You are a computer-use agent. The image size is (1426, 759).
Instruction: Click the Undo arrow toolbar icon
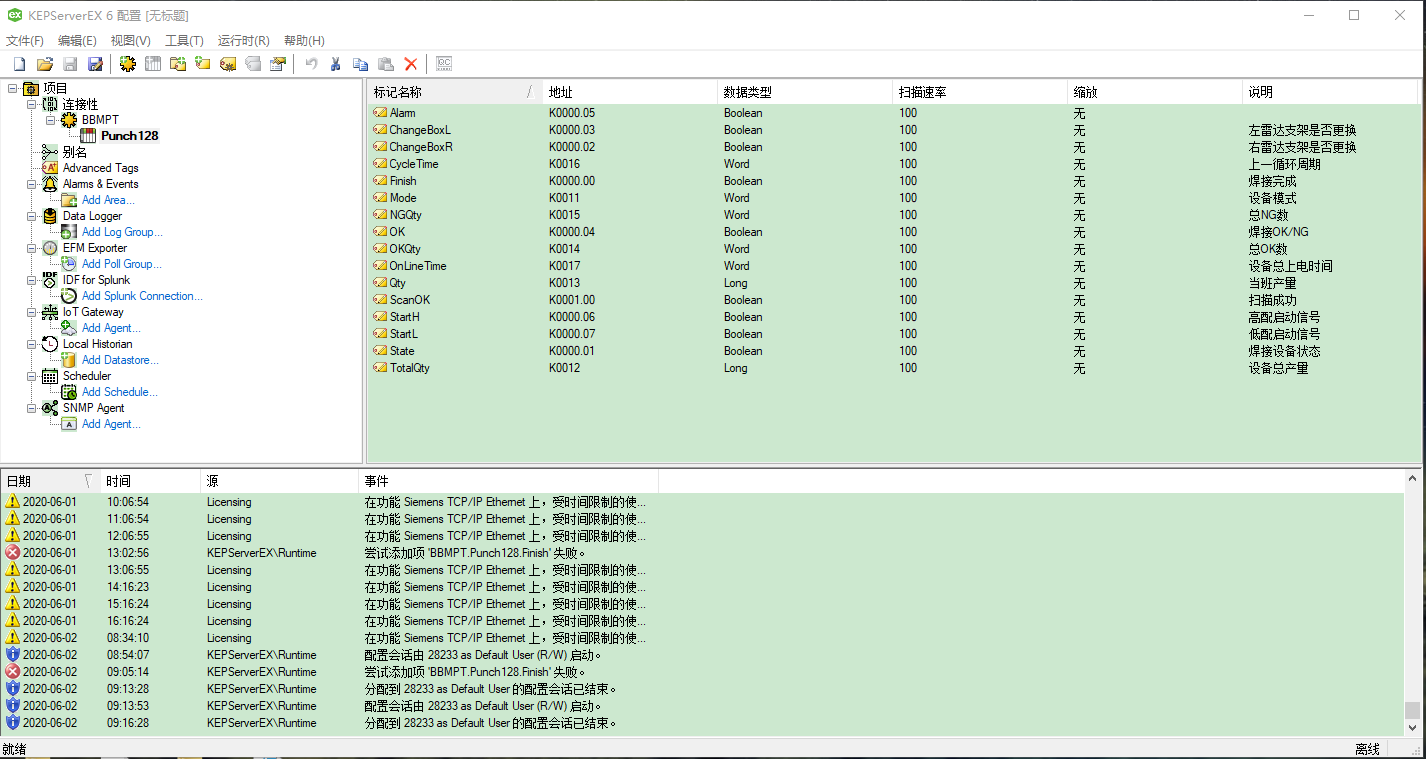tap(311, 64)
